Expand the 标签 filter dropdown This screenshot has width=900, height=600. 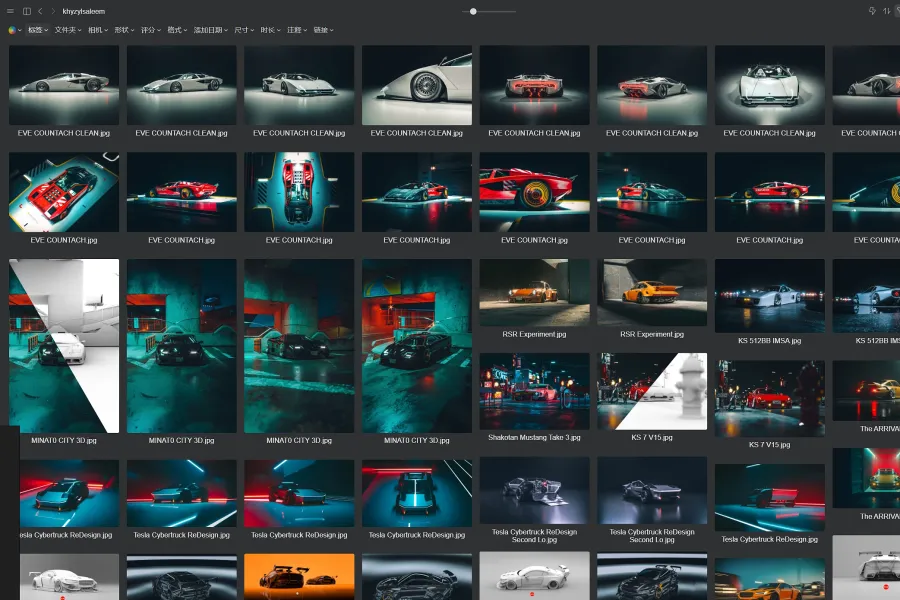click(x=37, y=30)
